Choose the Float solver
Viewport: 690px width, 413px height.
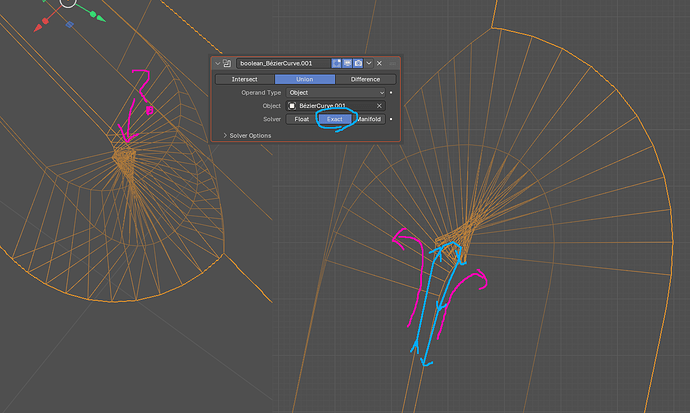point(301,119)
